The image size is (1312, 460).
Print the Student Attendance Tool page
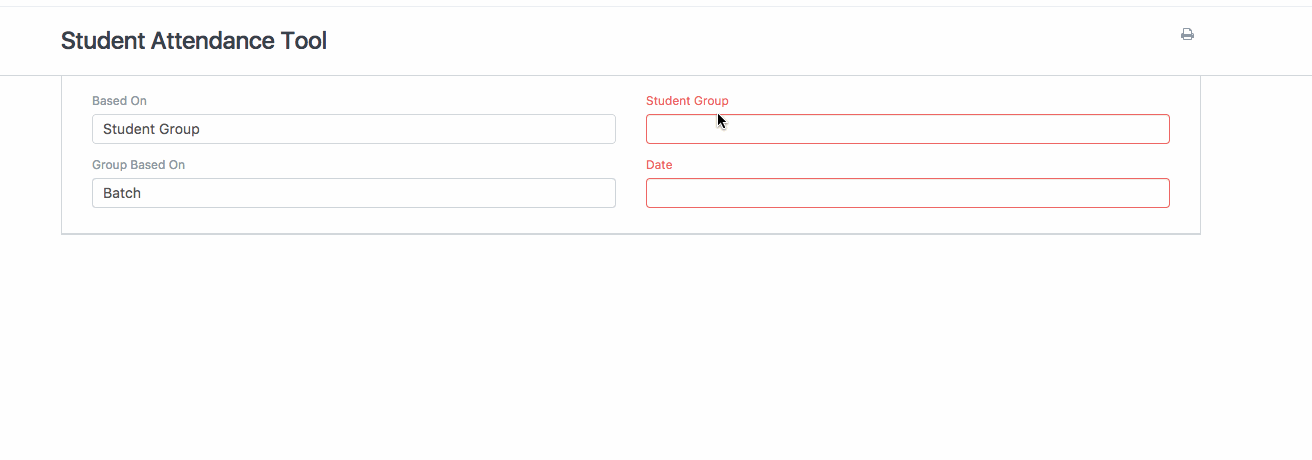pos(1187,35)
